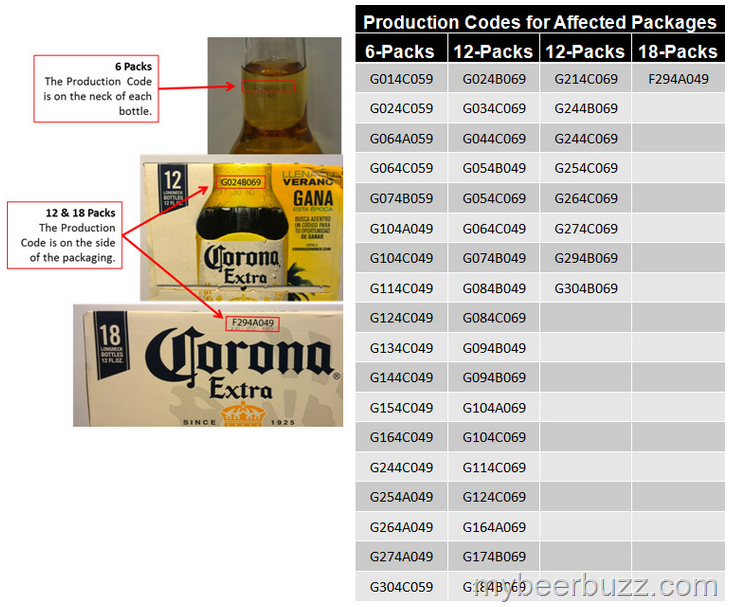Click the G244B069 cell
This screenshot has height=607, width=732.
(586, 108)
